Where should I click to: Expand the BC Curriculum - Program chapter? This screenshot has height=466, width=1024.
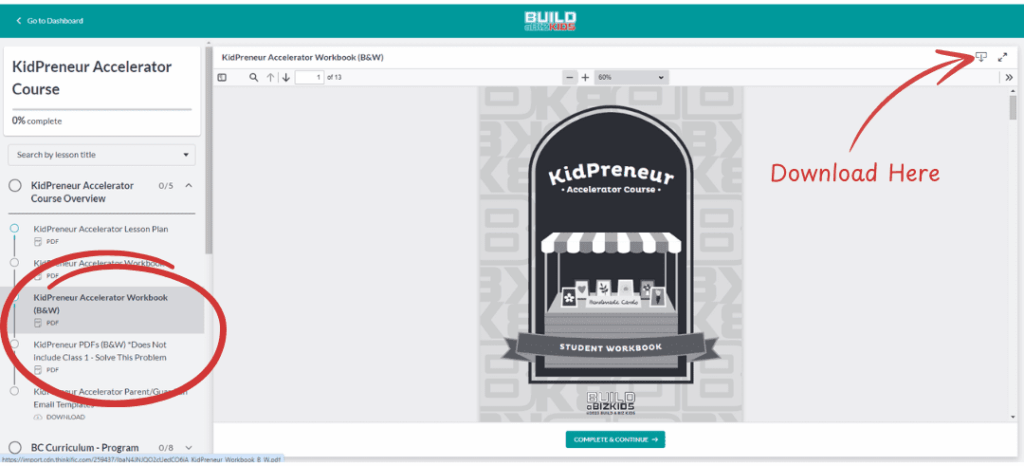point(189,447)
